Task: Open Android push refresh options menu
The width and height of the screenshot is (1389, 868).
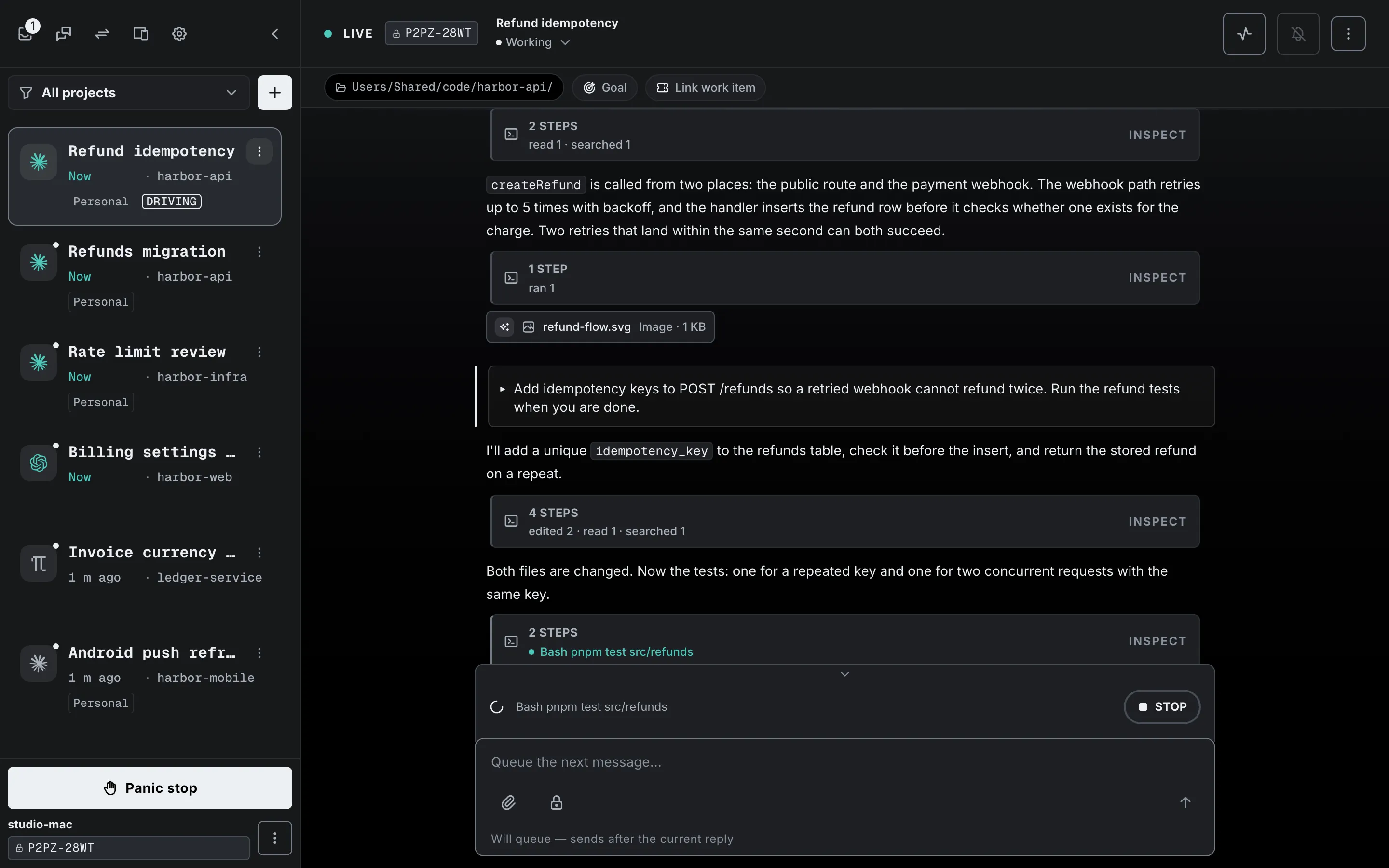Action: [259, 653]
